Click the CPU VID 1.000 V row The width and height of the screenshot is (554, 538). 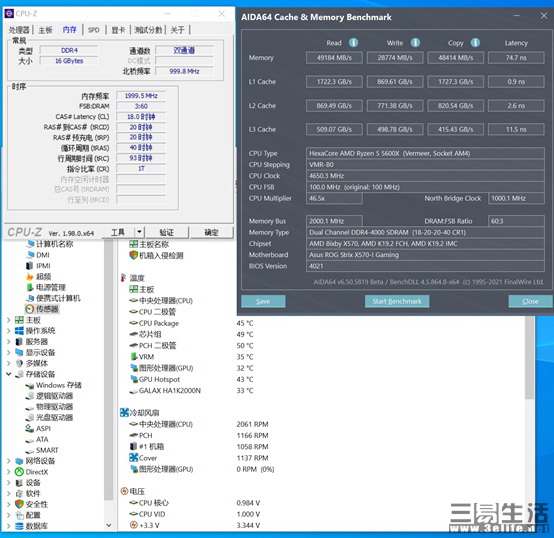click(195, 514)
